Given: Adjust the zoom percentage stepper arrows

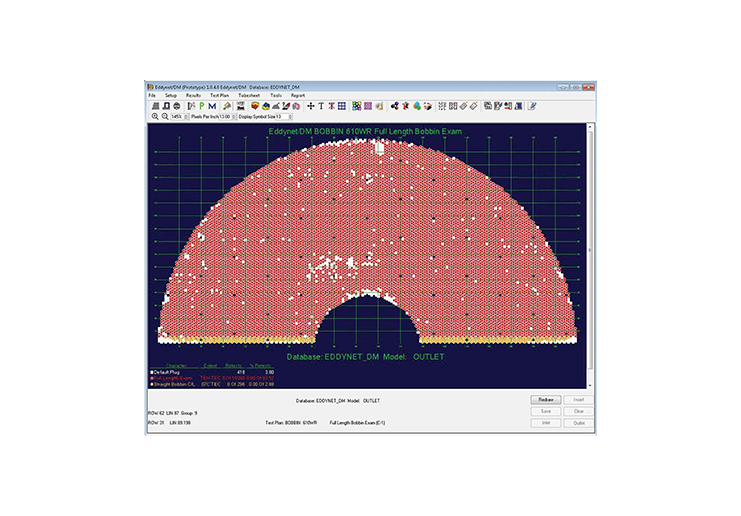Looking at the screenshot, I should tap(186, 116).
